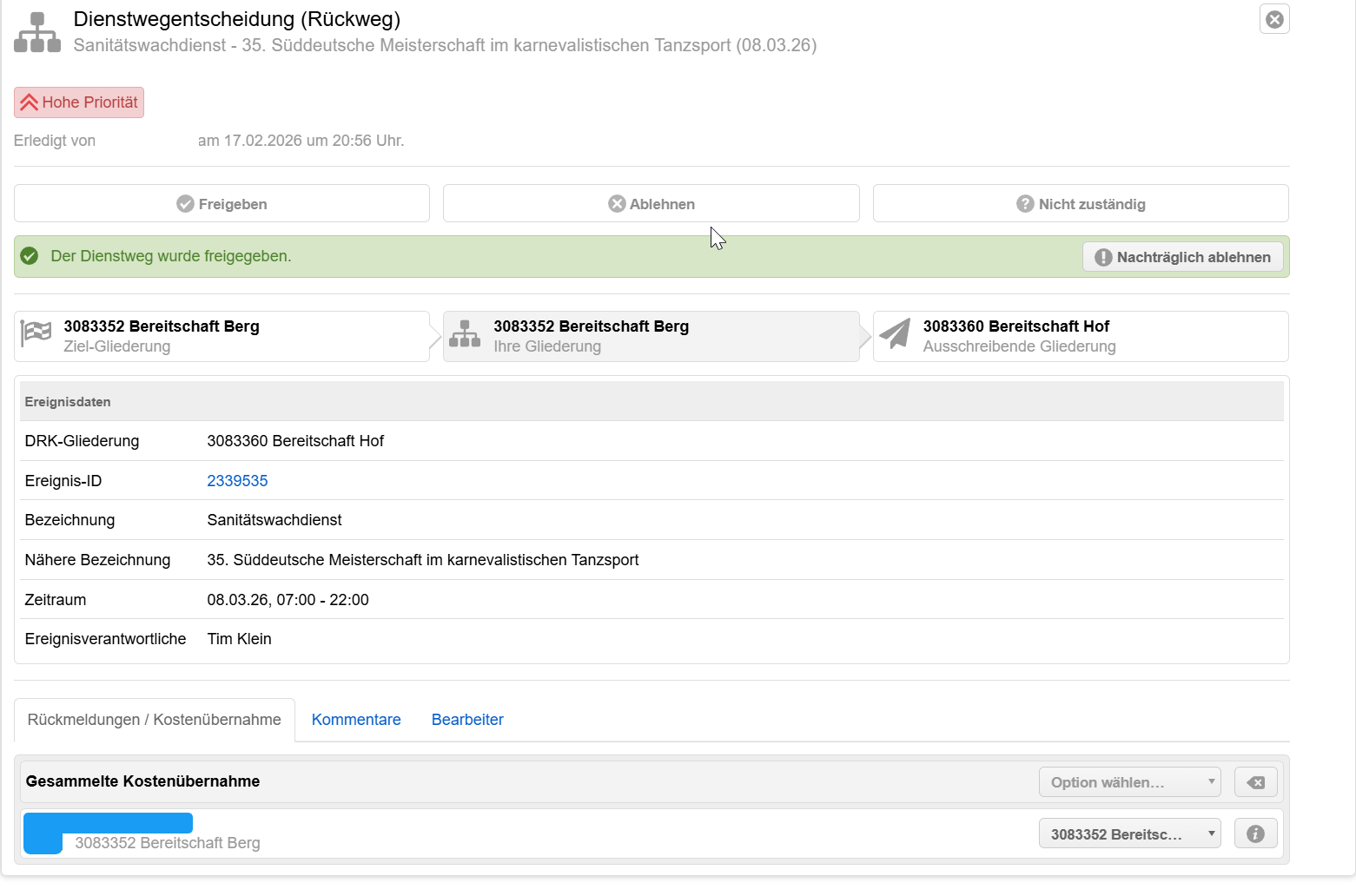The height and width of the screenshot is (896, 1356).
Task: Click the hierarchy icon beside the dialog title
Action: pyautogui.click(x=37, y=32)
